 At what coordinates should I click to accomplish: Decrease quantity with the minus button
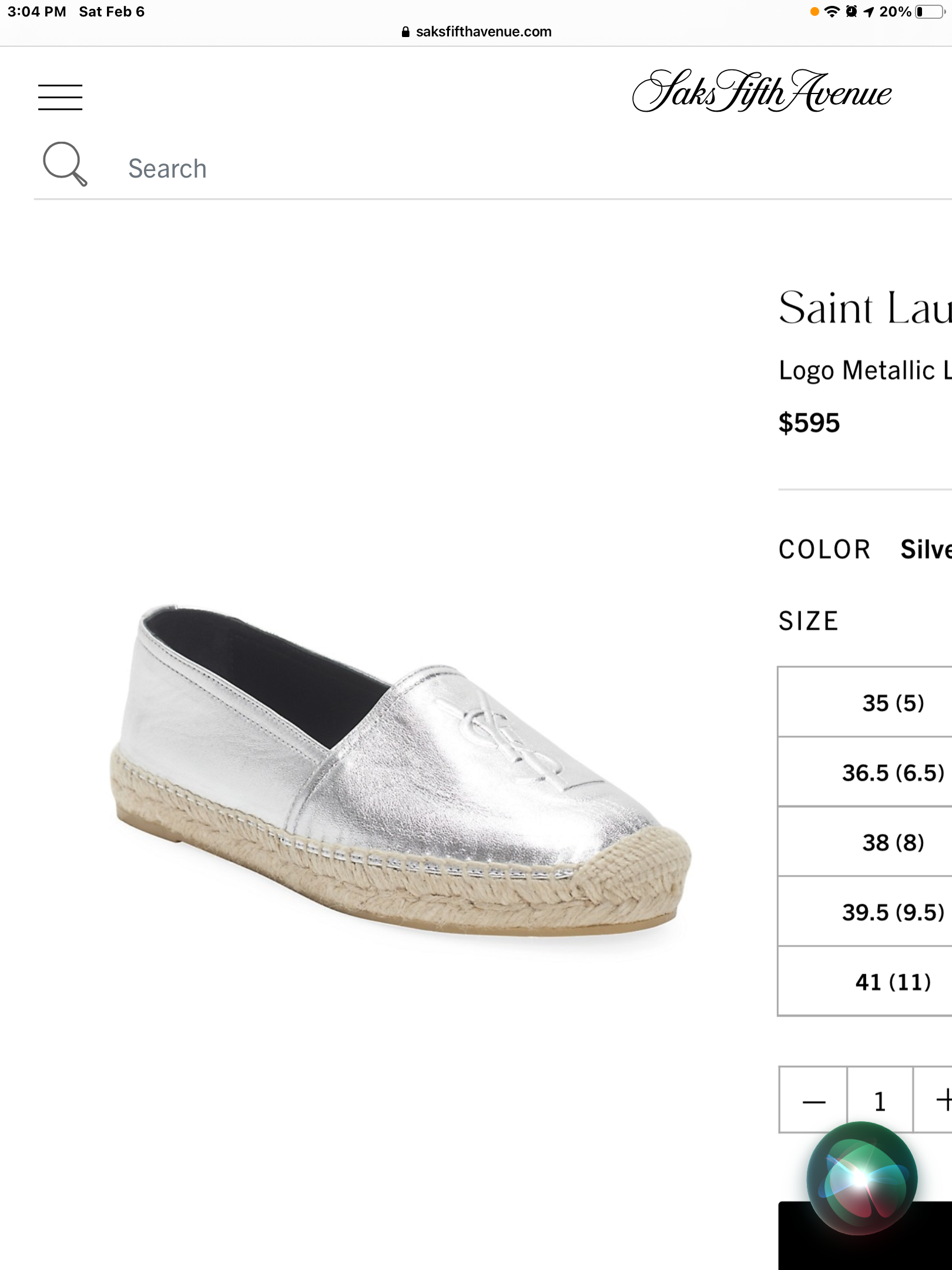(814, 1101)
